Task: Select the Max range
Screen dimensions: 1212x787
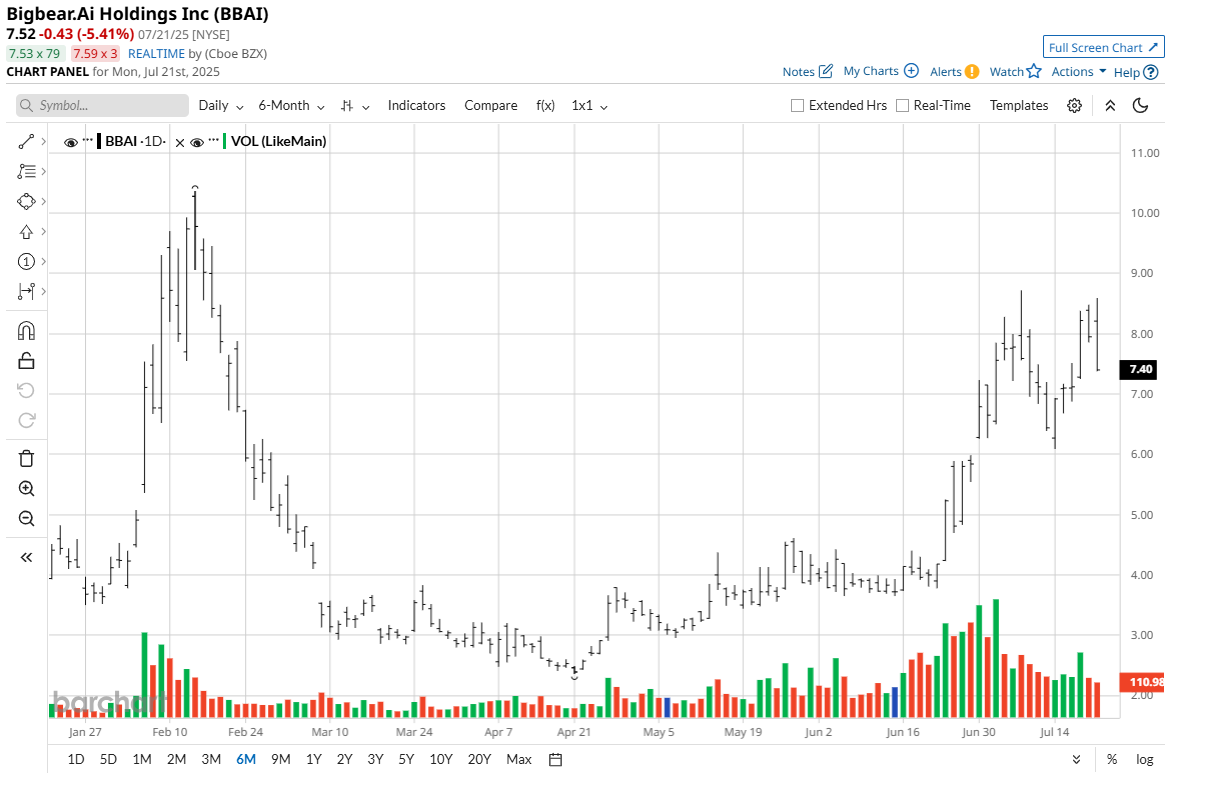Action: (x=519, y=759)
